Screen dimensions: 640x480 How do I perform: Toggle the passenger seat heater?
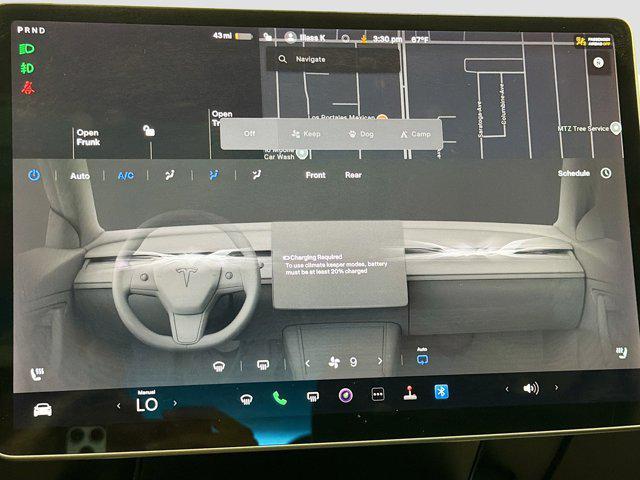pos(621,352)
